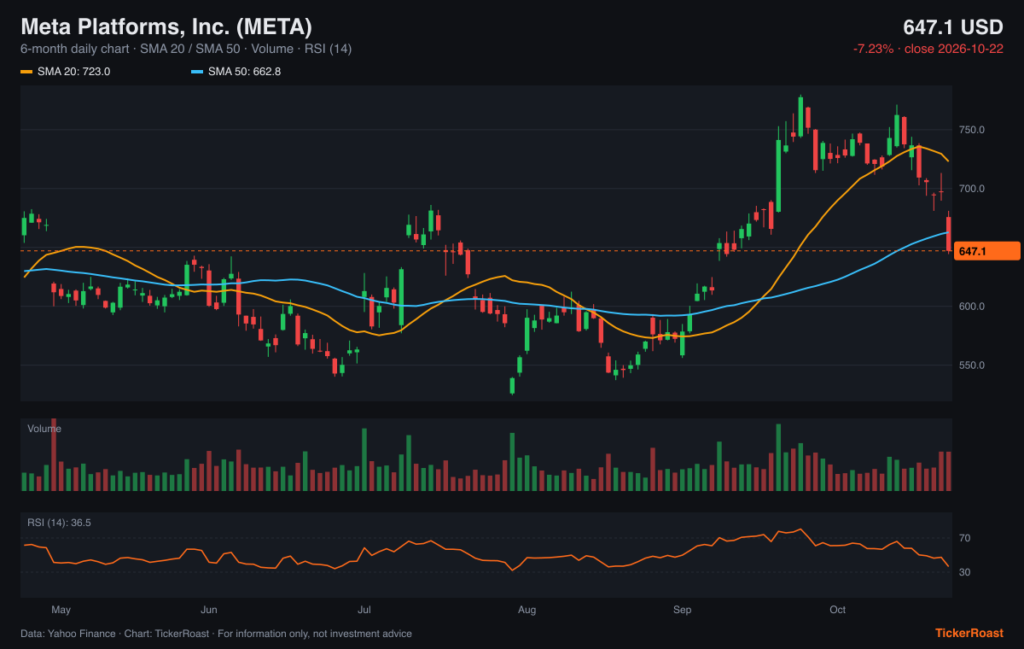1024x649 pixels.
Task: Click the Oct label on time axis
Action: [837, 610]
